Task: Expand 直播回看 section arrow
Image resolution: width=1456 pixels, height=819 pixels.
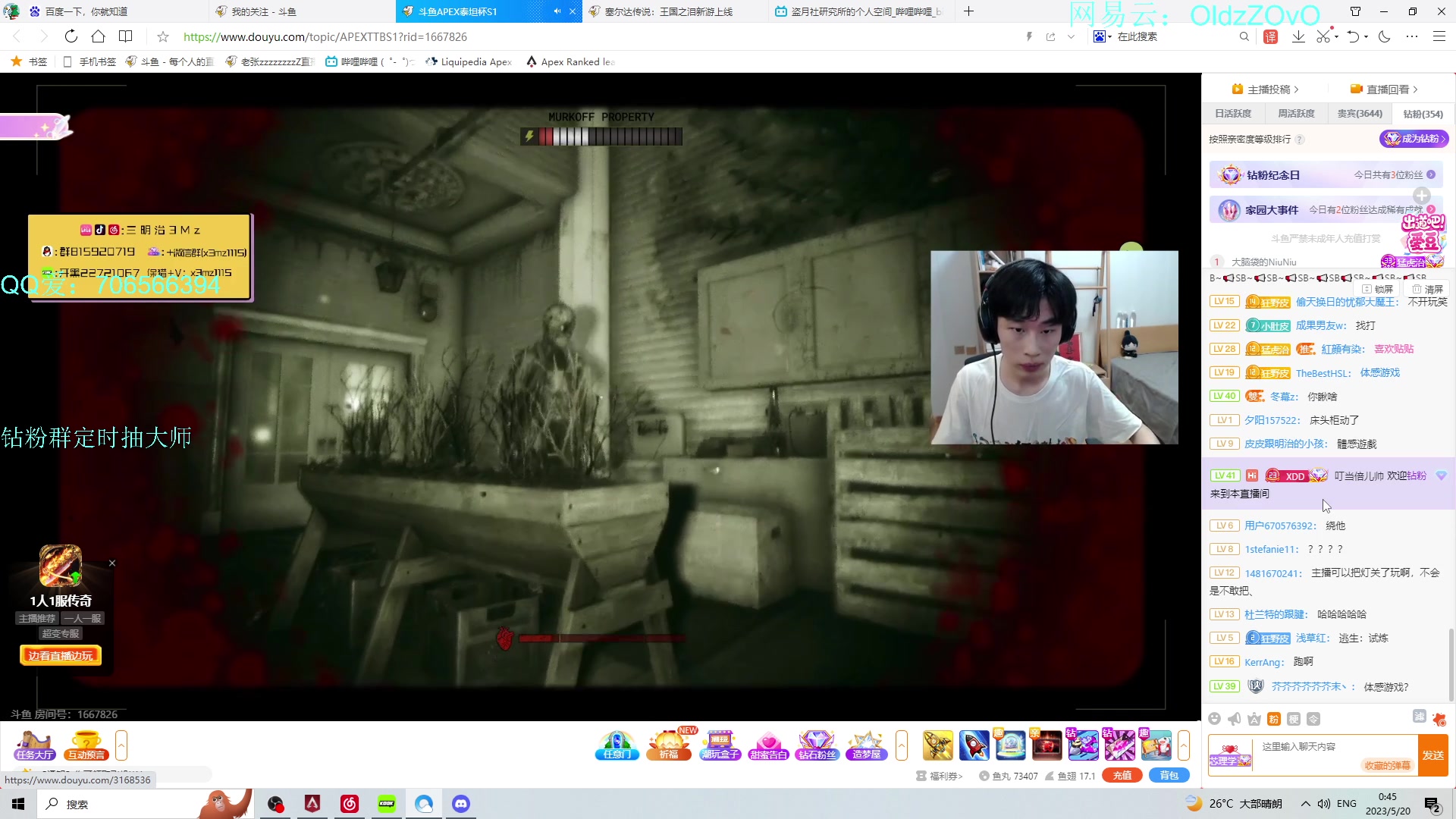Action: click(x=1415, y=89)
